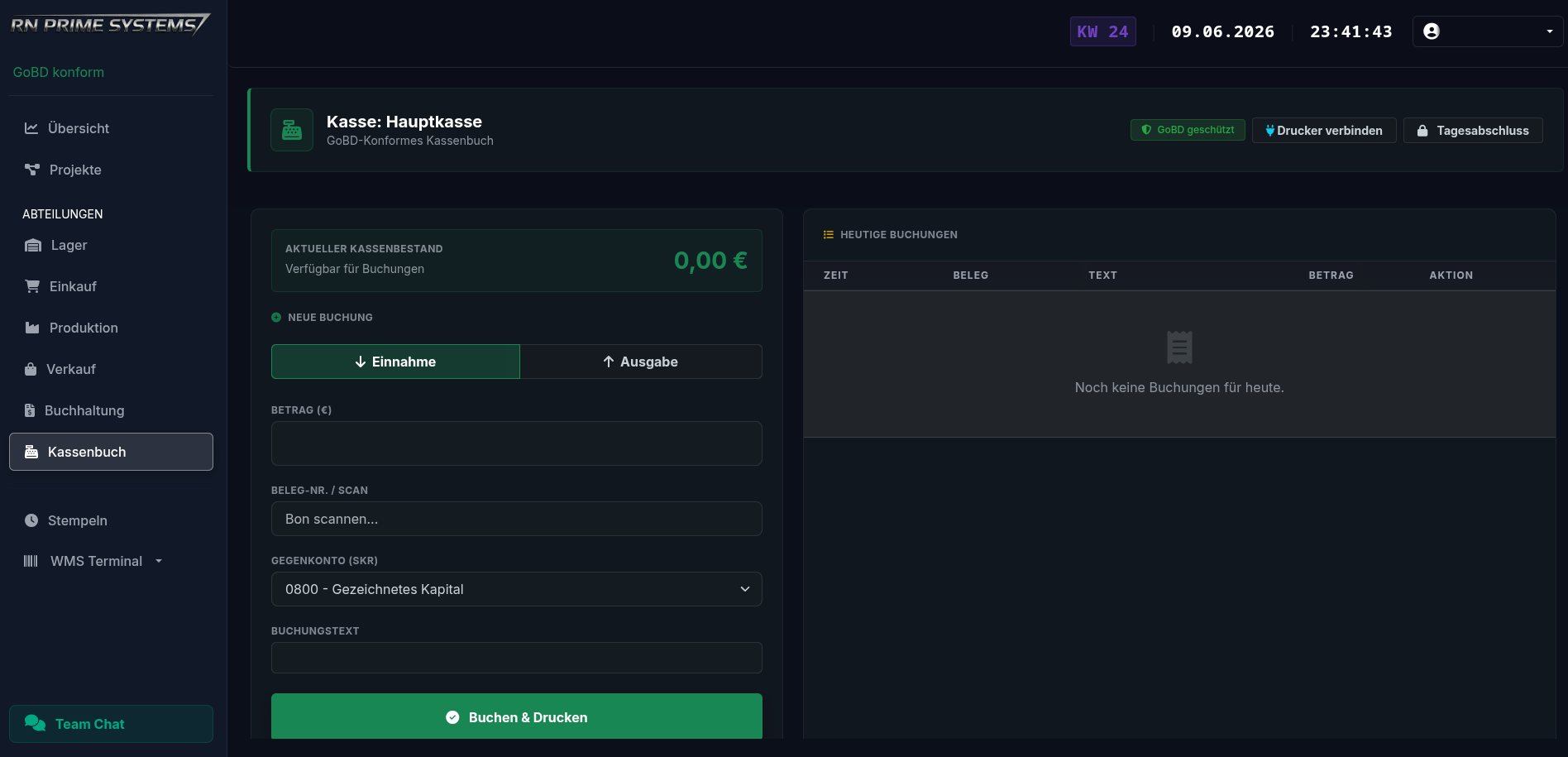Click the ZEIT column header
Image resolution: width=1568 pixels, height=757 pixels.
[x=836, y=275]
